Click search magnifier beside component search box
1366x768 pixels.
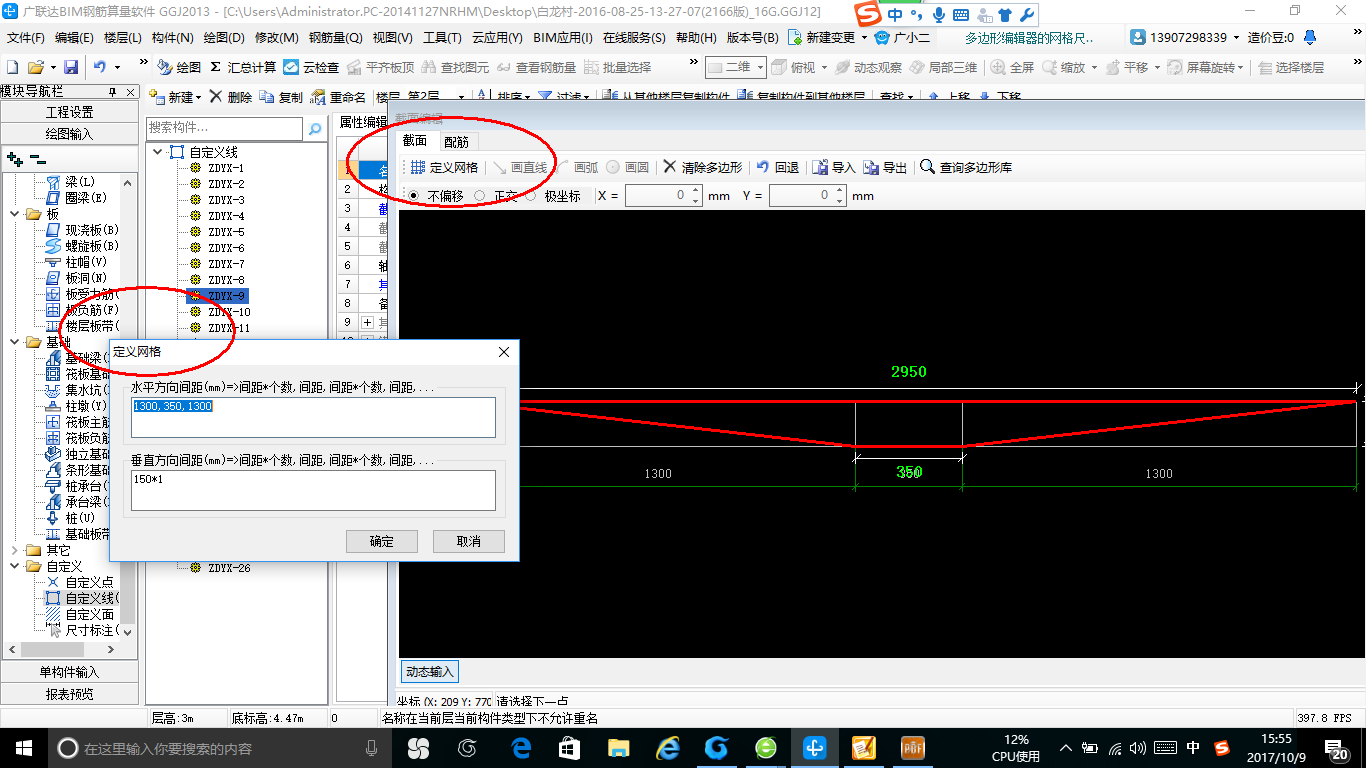pyautogui.click(x=315, y=128)
